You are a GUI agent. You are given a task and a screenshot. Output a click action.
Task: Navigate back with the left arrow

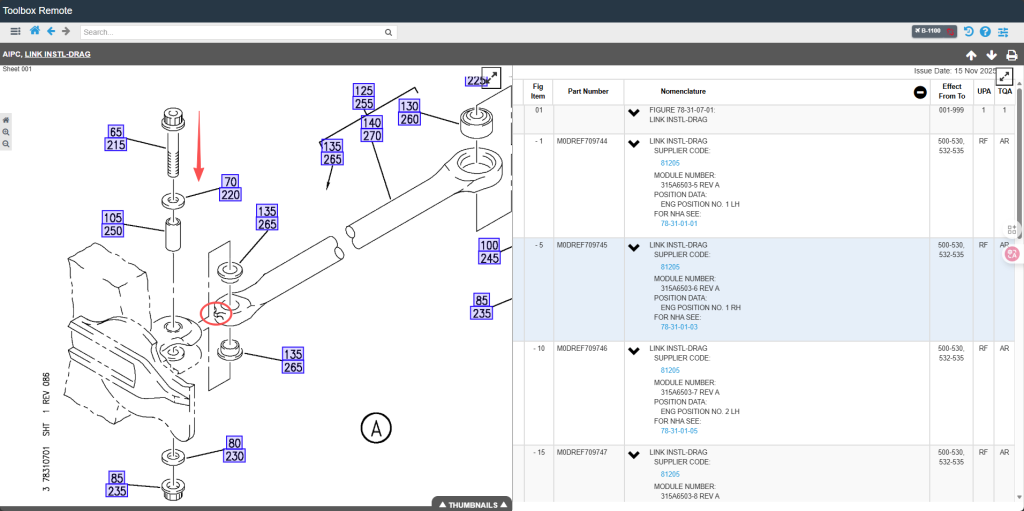pyautogui.click(x=51, y=32)
